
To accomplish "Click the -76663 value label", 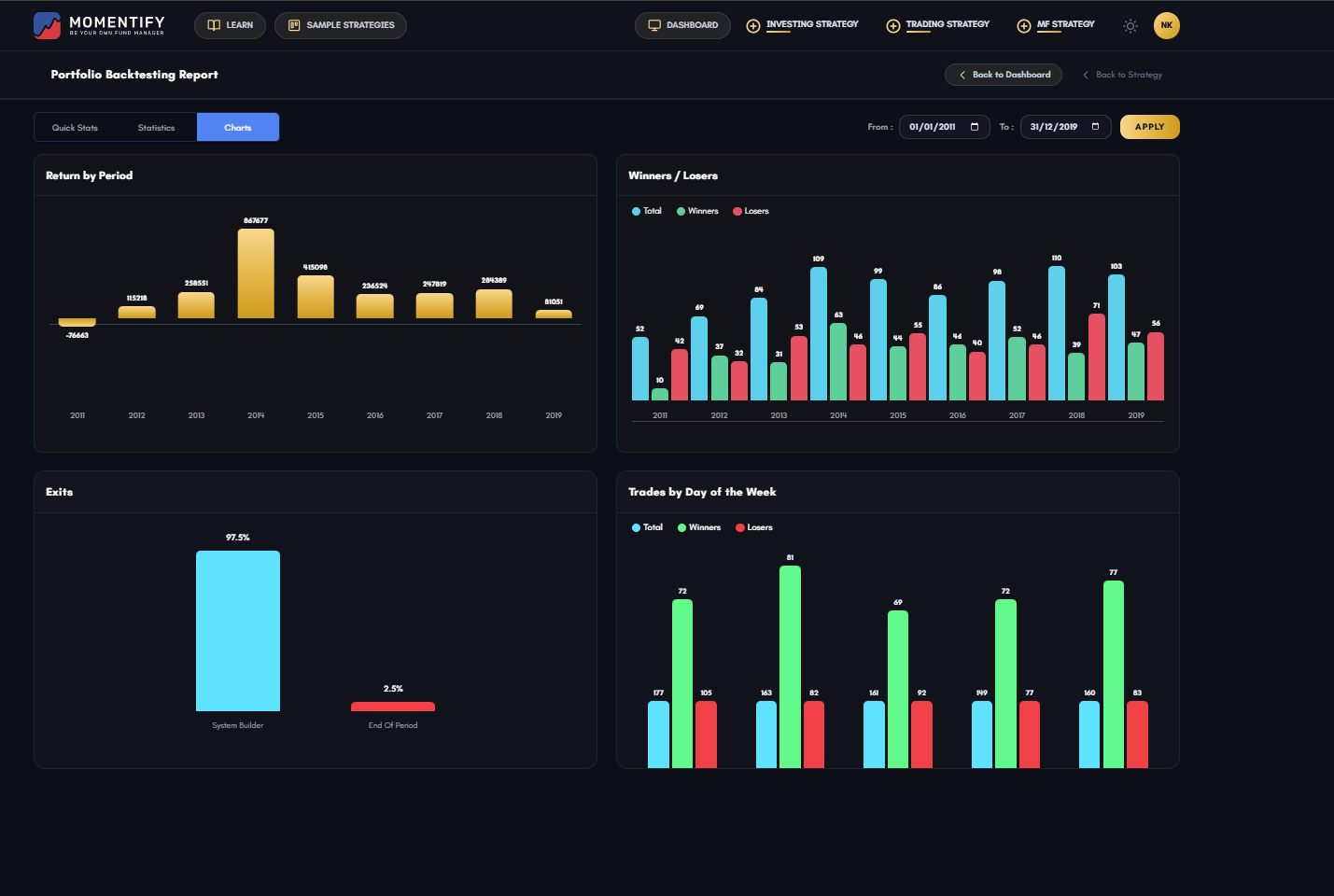I will pyautogui.click(x=77, y=335).
